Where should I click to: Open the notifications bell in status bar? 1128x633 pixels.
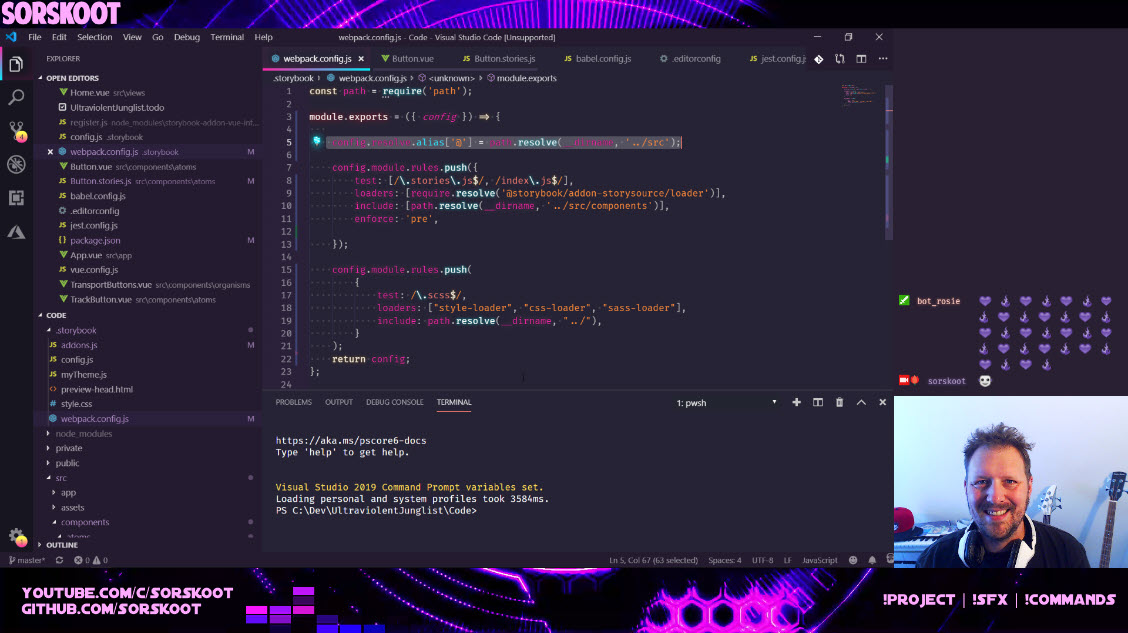point(872,560)
